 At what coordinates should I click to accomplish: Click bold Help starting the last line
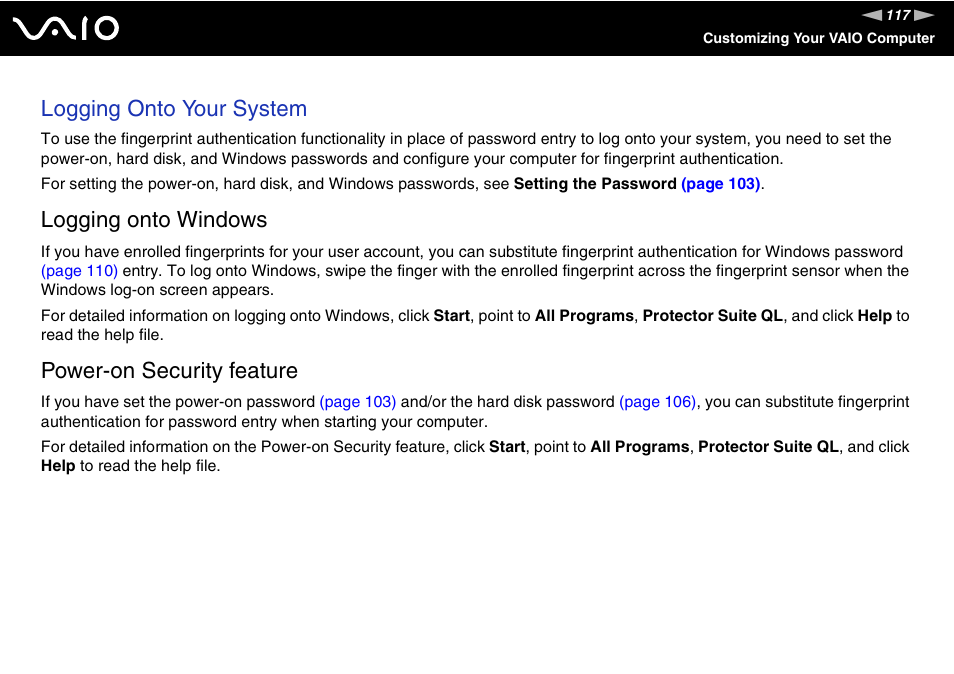(x=58, y=466)
